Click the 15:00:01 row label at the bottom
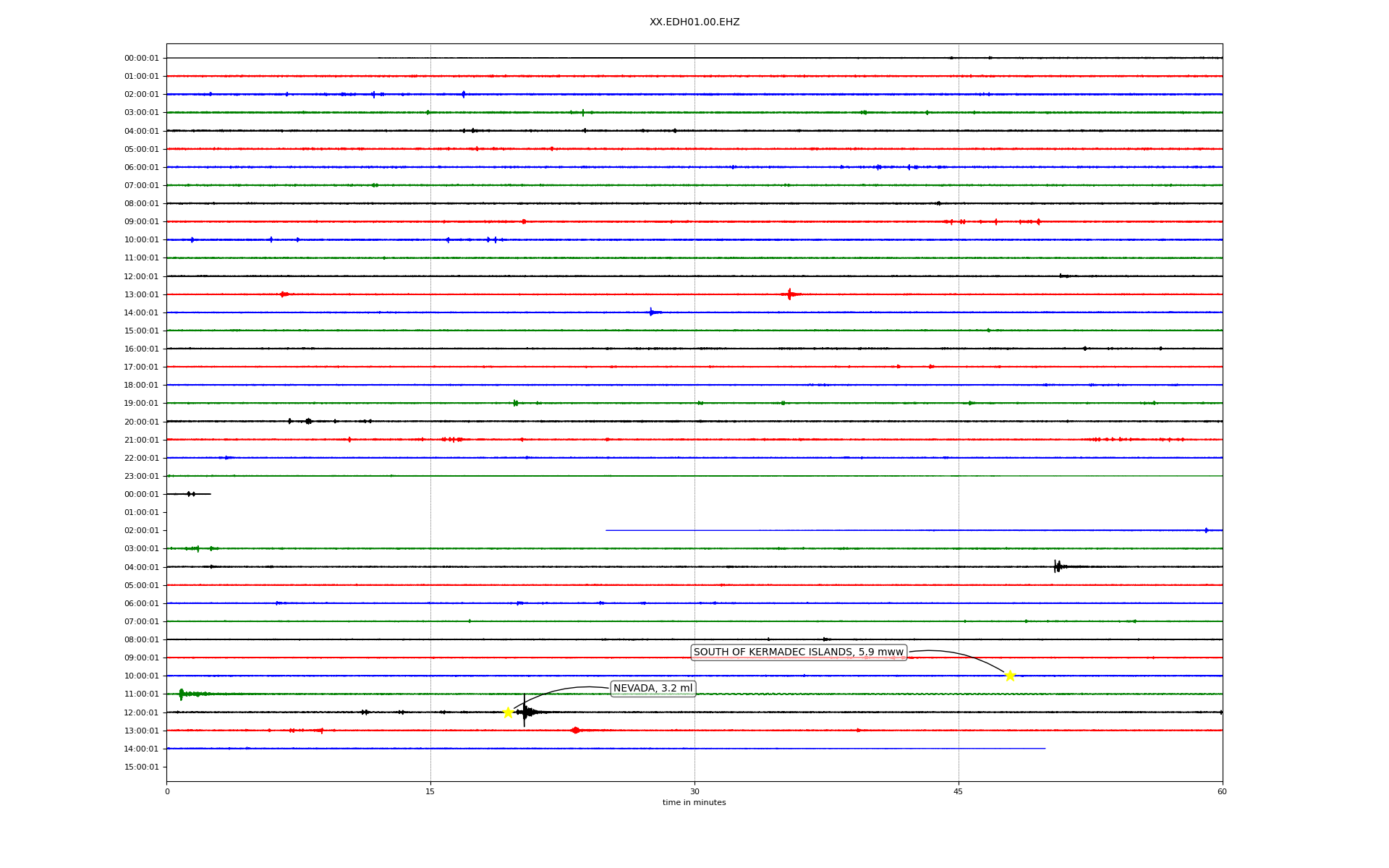 point(141,767)
